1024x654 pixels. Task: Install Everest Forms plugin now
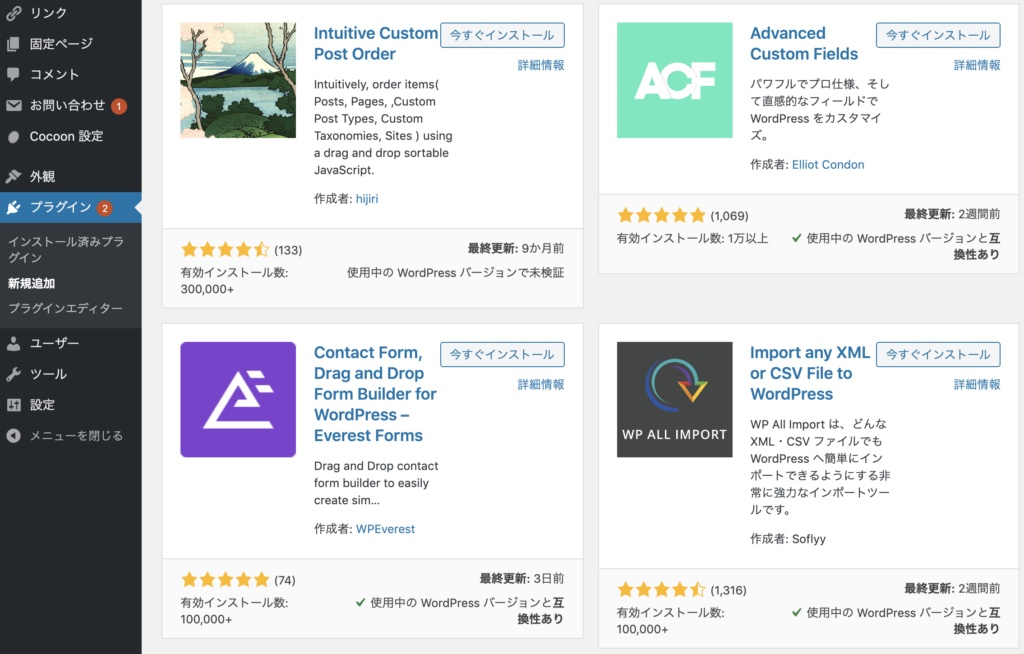click(x=502, y=355)
